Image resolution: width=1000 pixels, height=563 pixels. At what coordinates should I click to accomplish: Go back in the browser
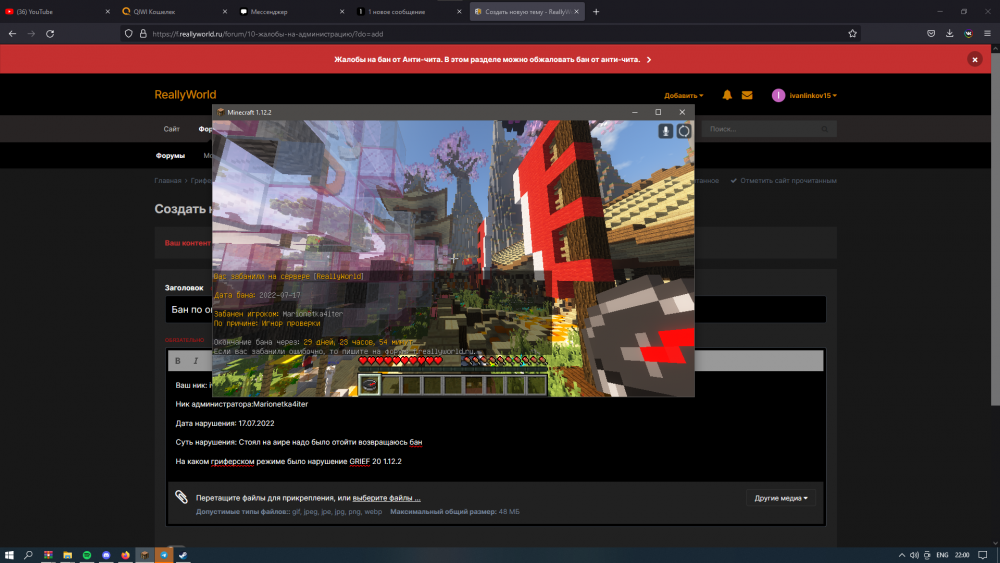[x=12, y=34]
